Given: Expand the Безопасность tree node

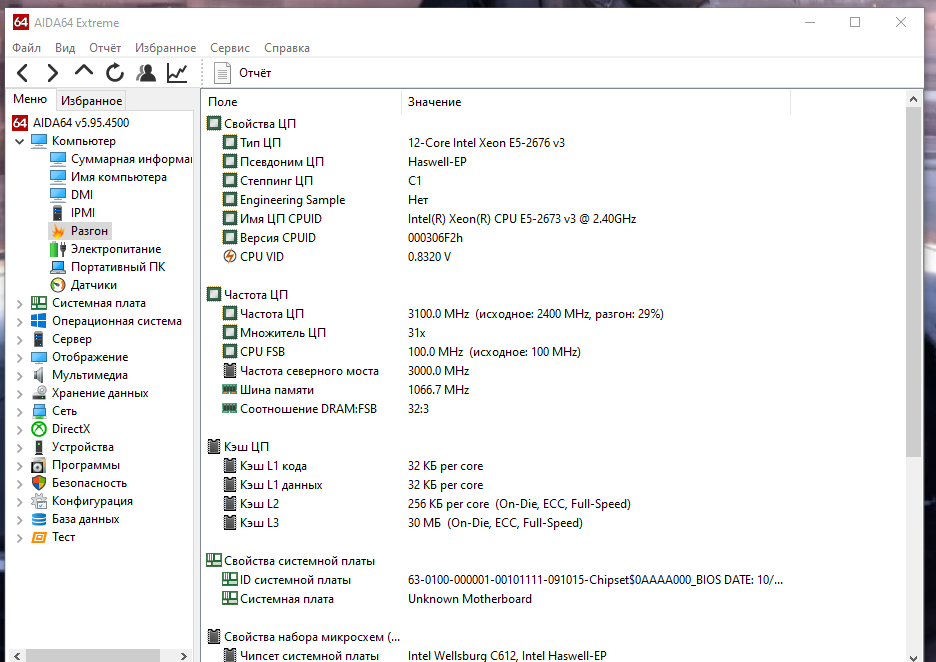Looking at the screenshot, I should tap(19, 484).
